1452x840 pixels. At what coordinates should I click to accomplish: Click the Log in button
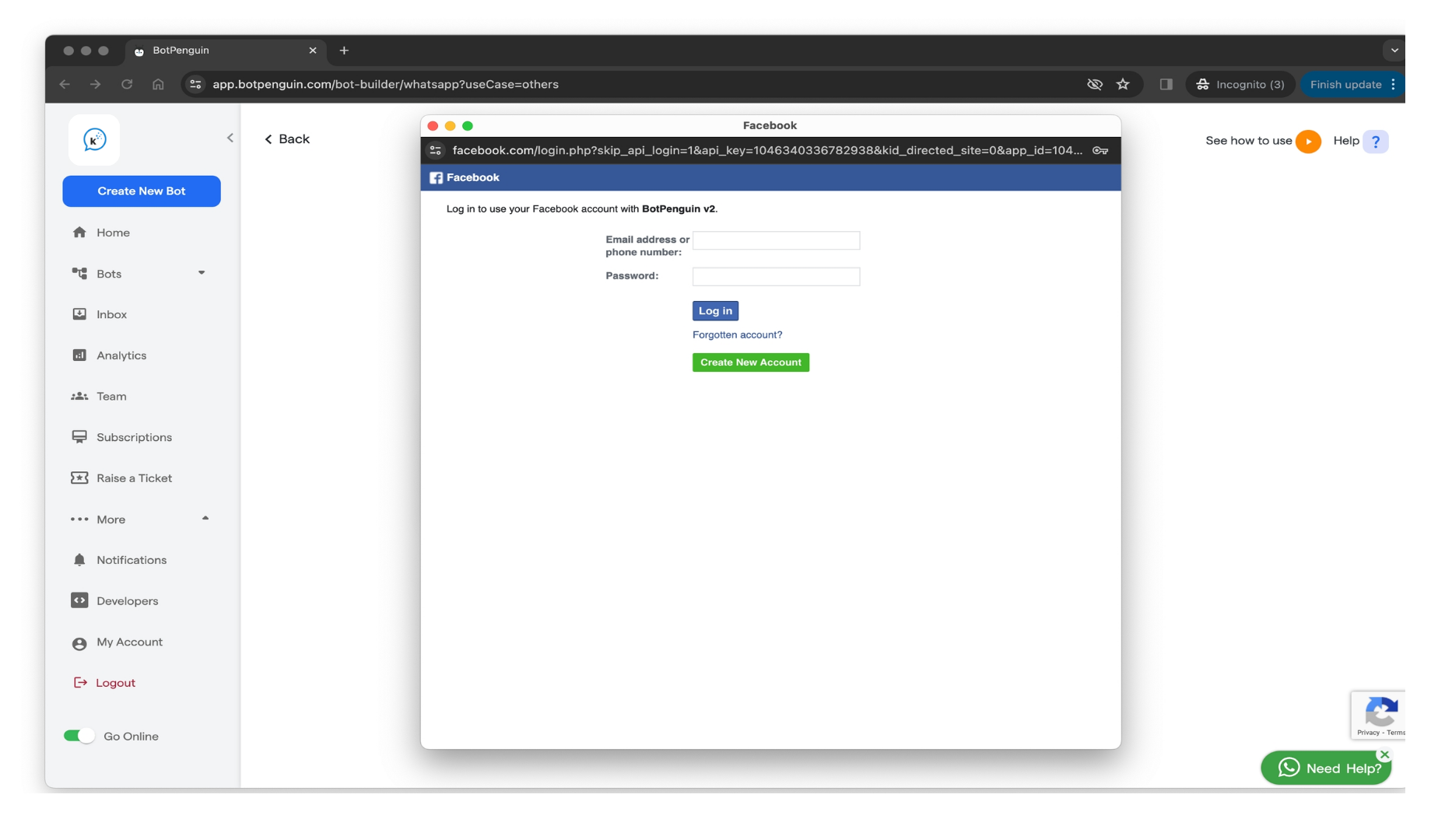click(x=715, y=310)
